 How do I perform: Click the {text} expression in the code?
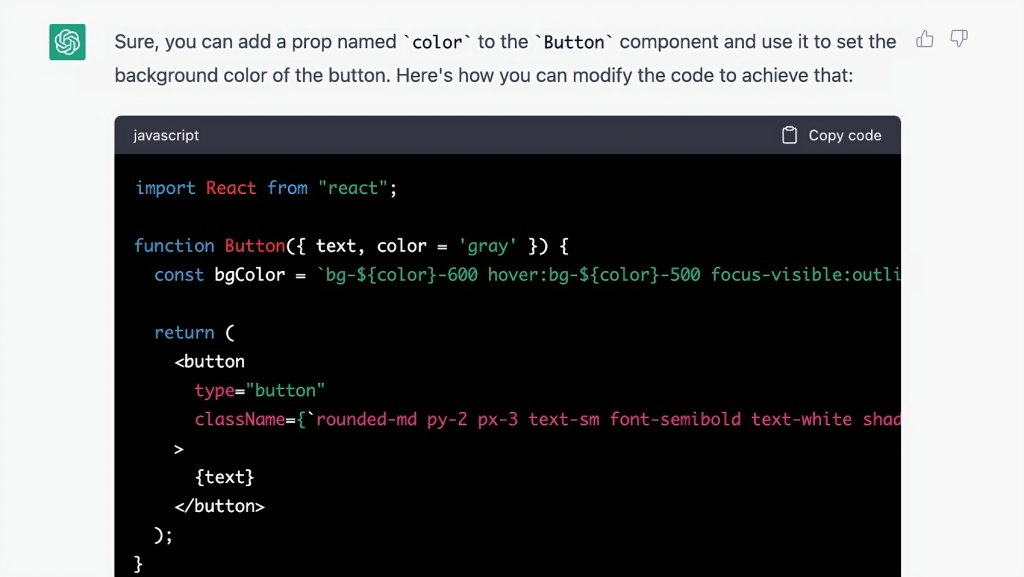(x=225, y=477)
